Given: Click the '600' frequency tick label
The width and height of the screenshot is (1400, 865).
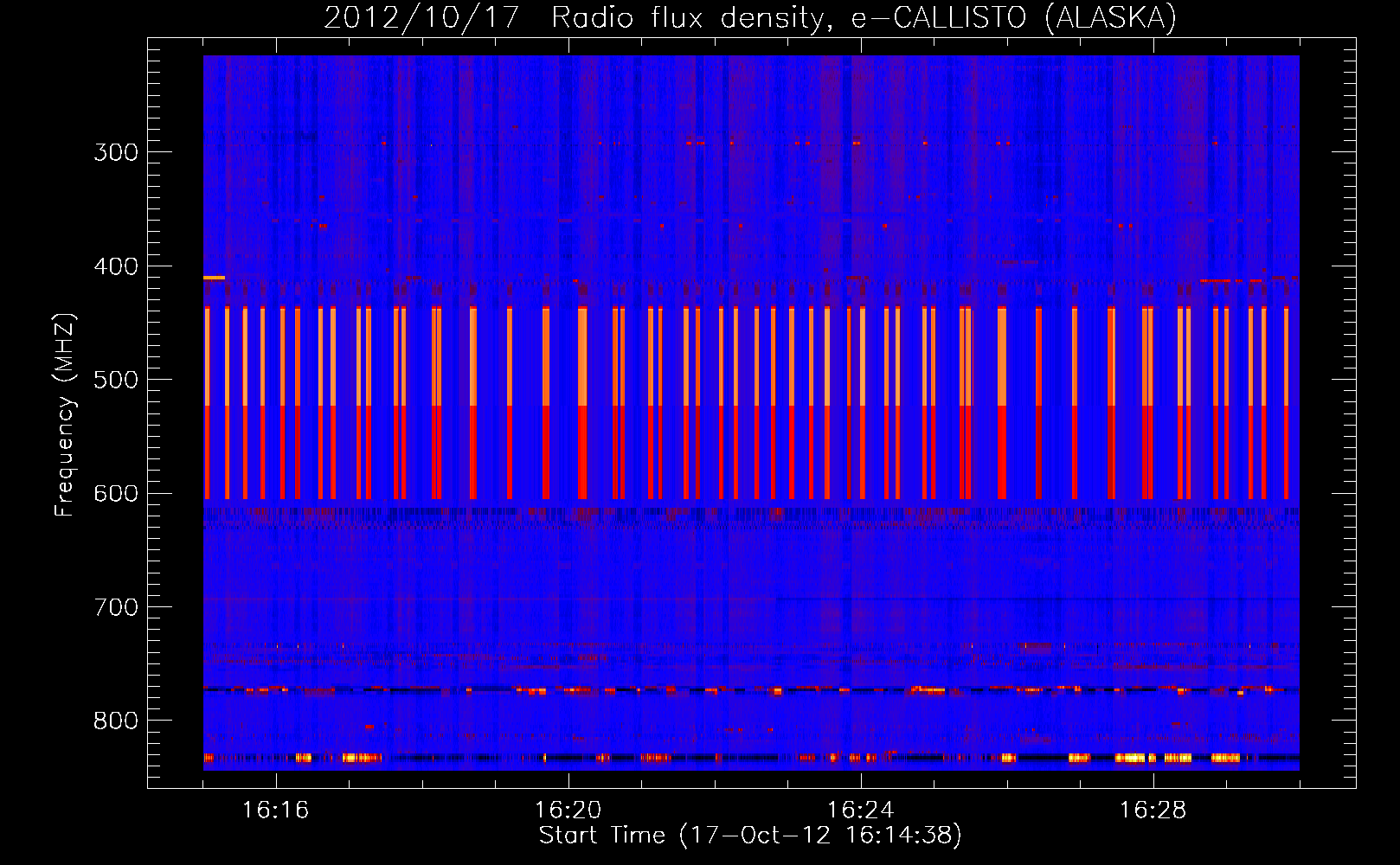Looking at the screenshot, I should (x=116, y=493).
